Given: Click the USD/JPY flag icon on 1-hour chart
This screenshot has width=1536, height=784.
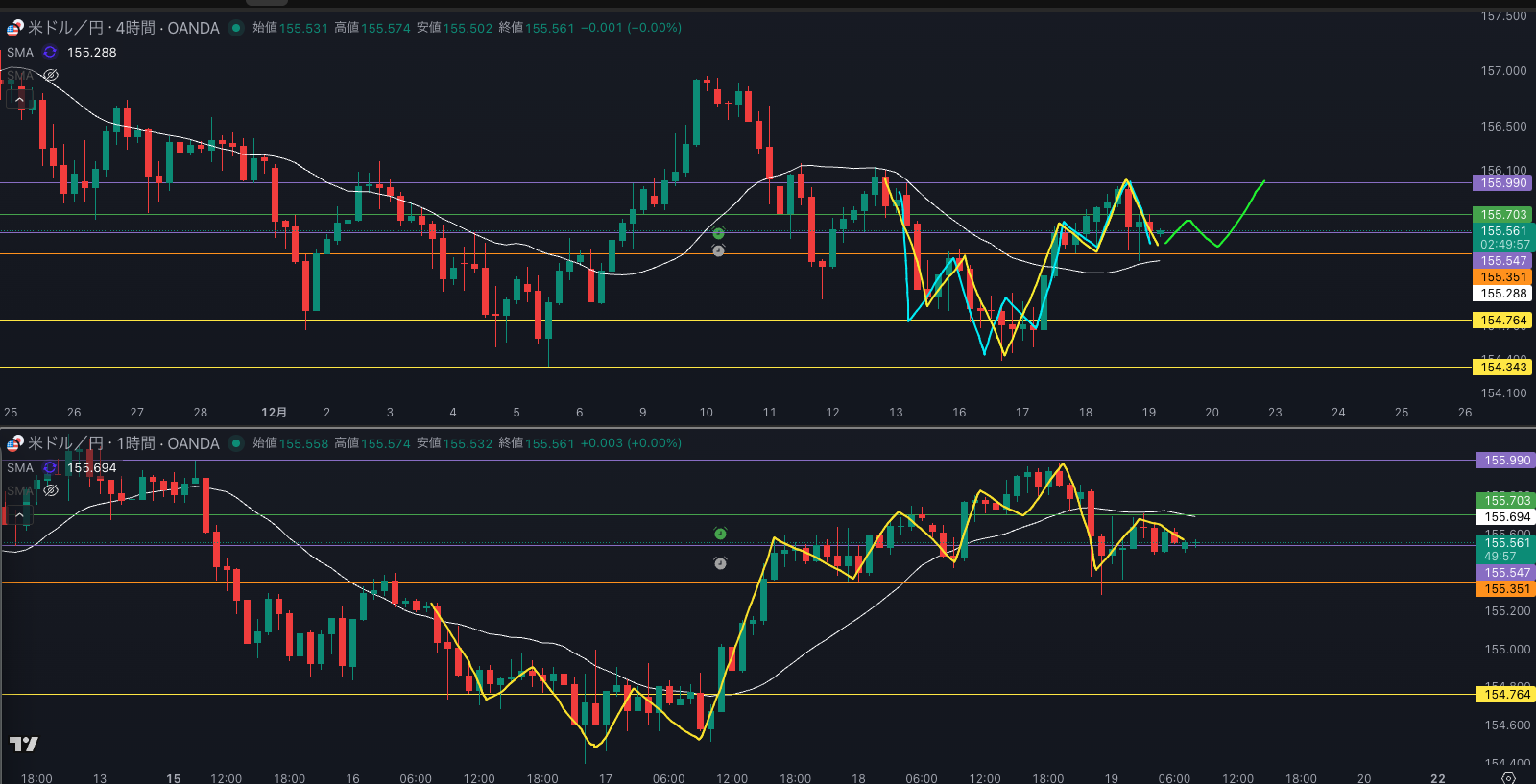Looking at the screenshot, I should [x=14, y=443].
